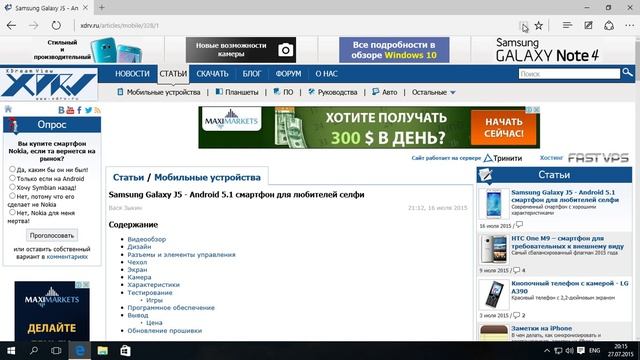The image size is (640, 360).
Task: Click the Поиск search input field
Action: [x=569, y=73]
